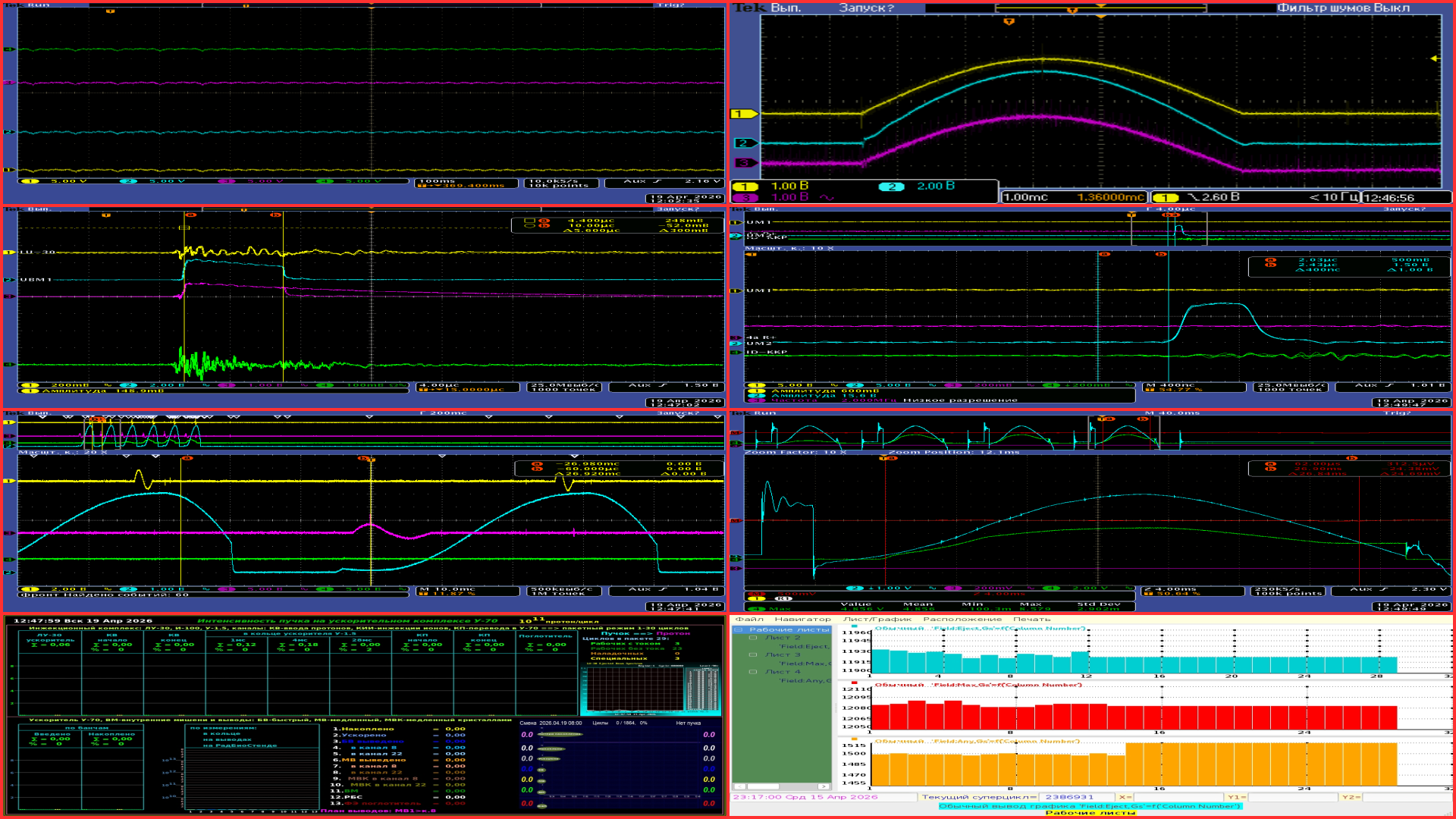Viewport: 1456px width, 819px height.
Task: Open the Файл menu
Action: tap(748, 620)
